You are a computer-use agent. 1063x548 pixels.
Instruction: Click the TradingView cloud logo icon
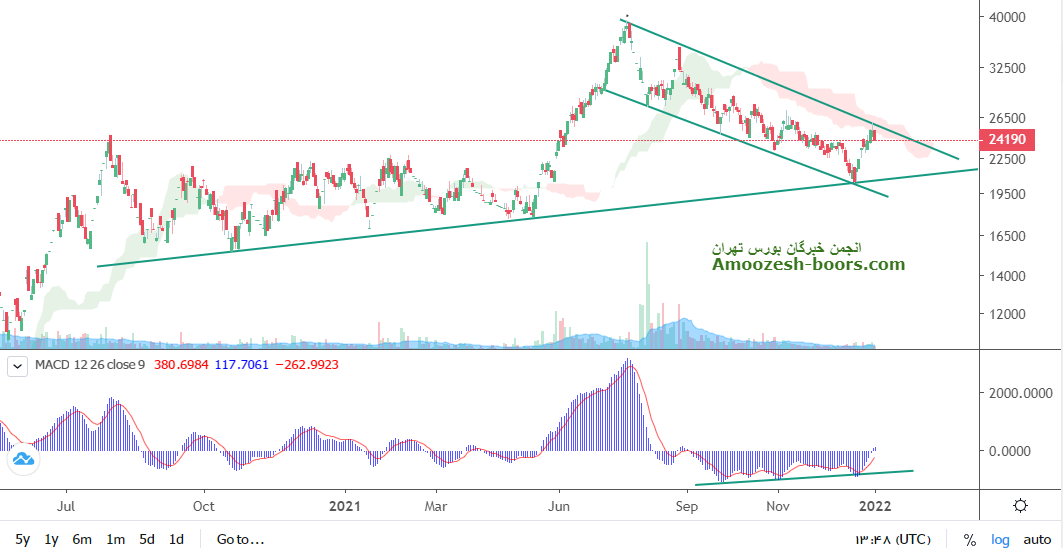22,460
